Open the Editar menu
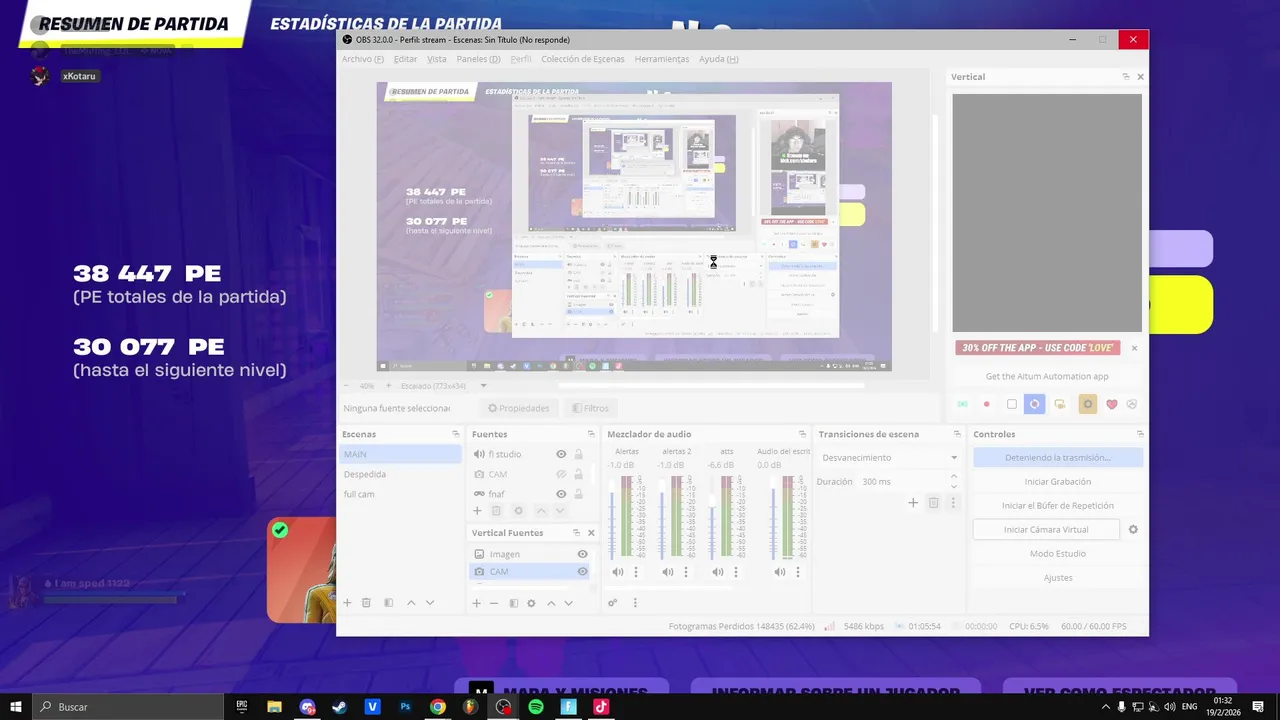 click(405, 59)
